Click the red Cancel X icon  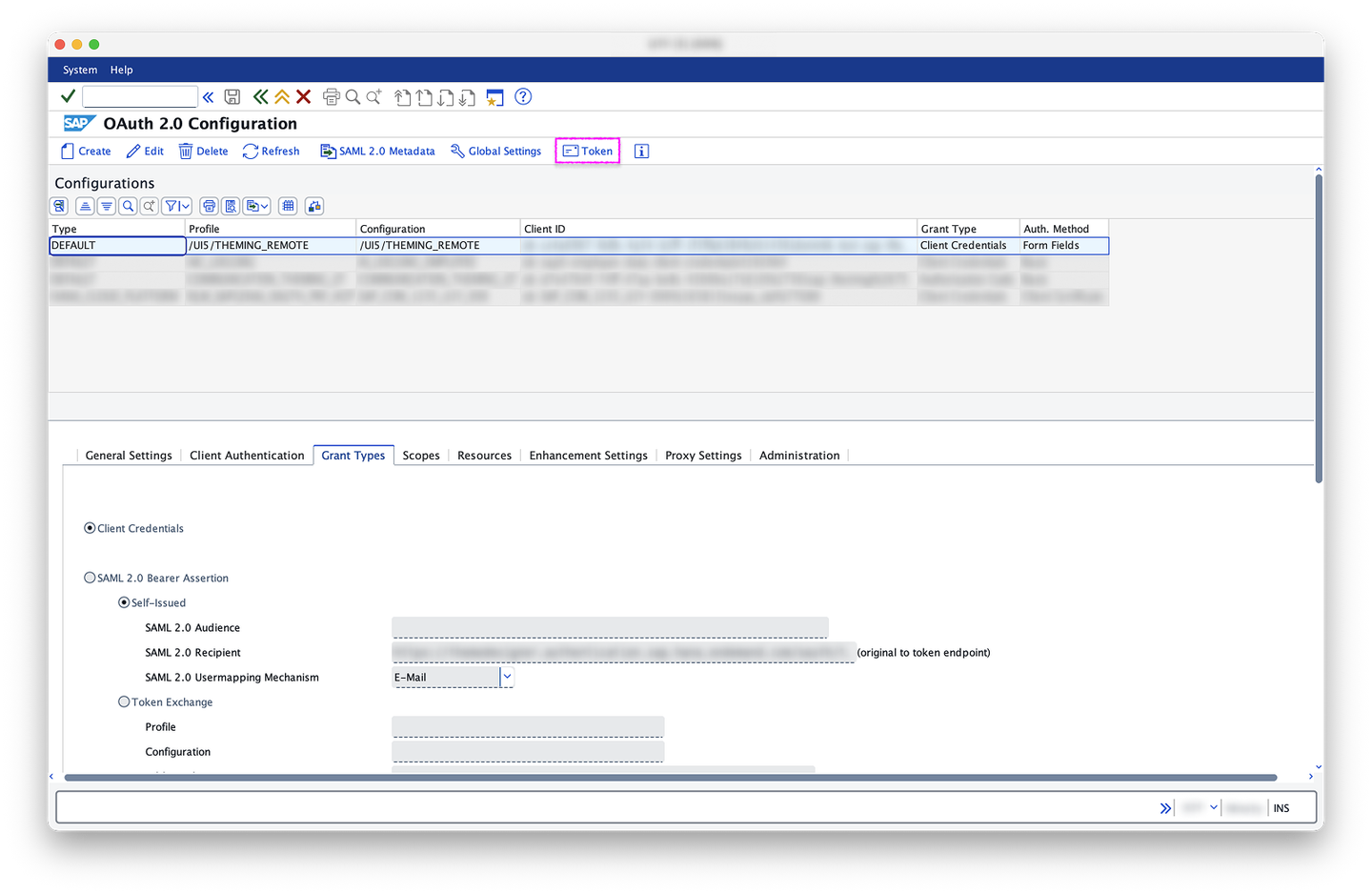(x=303, y=96)
